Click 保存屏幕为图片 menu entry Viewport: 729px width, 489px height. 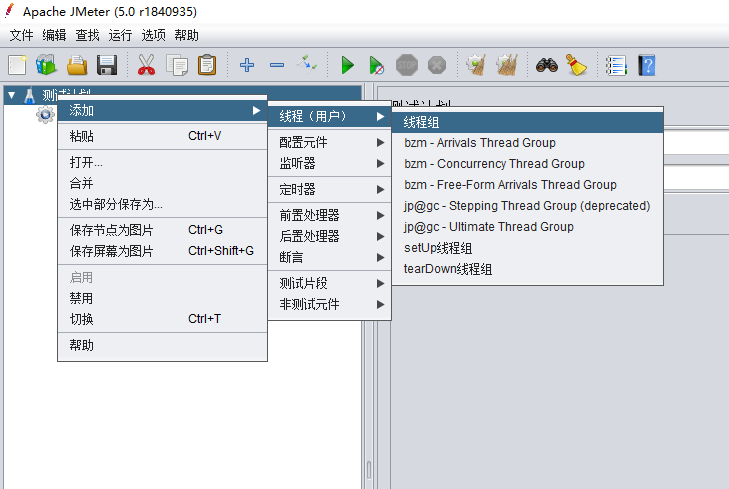pos(162,251)
